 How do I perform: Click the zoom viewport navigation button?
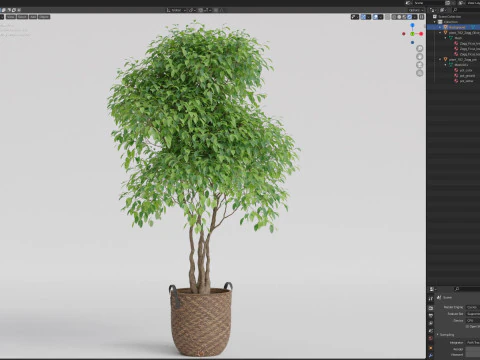[420, 48]
